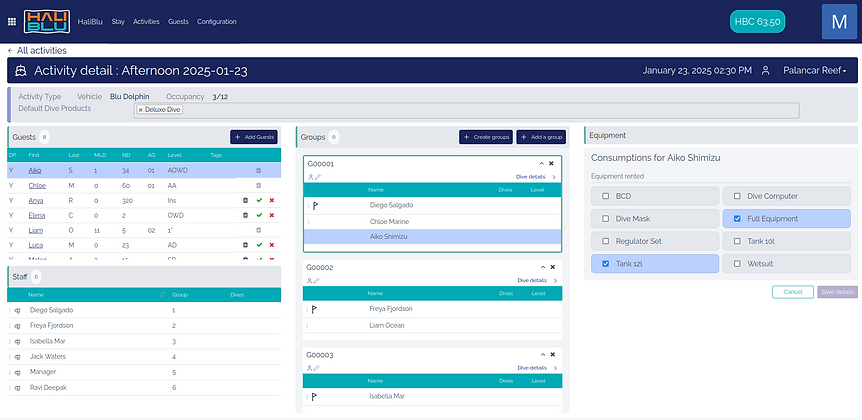
Task: Go back to All activities
Action: point(37,50)
